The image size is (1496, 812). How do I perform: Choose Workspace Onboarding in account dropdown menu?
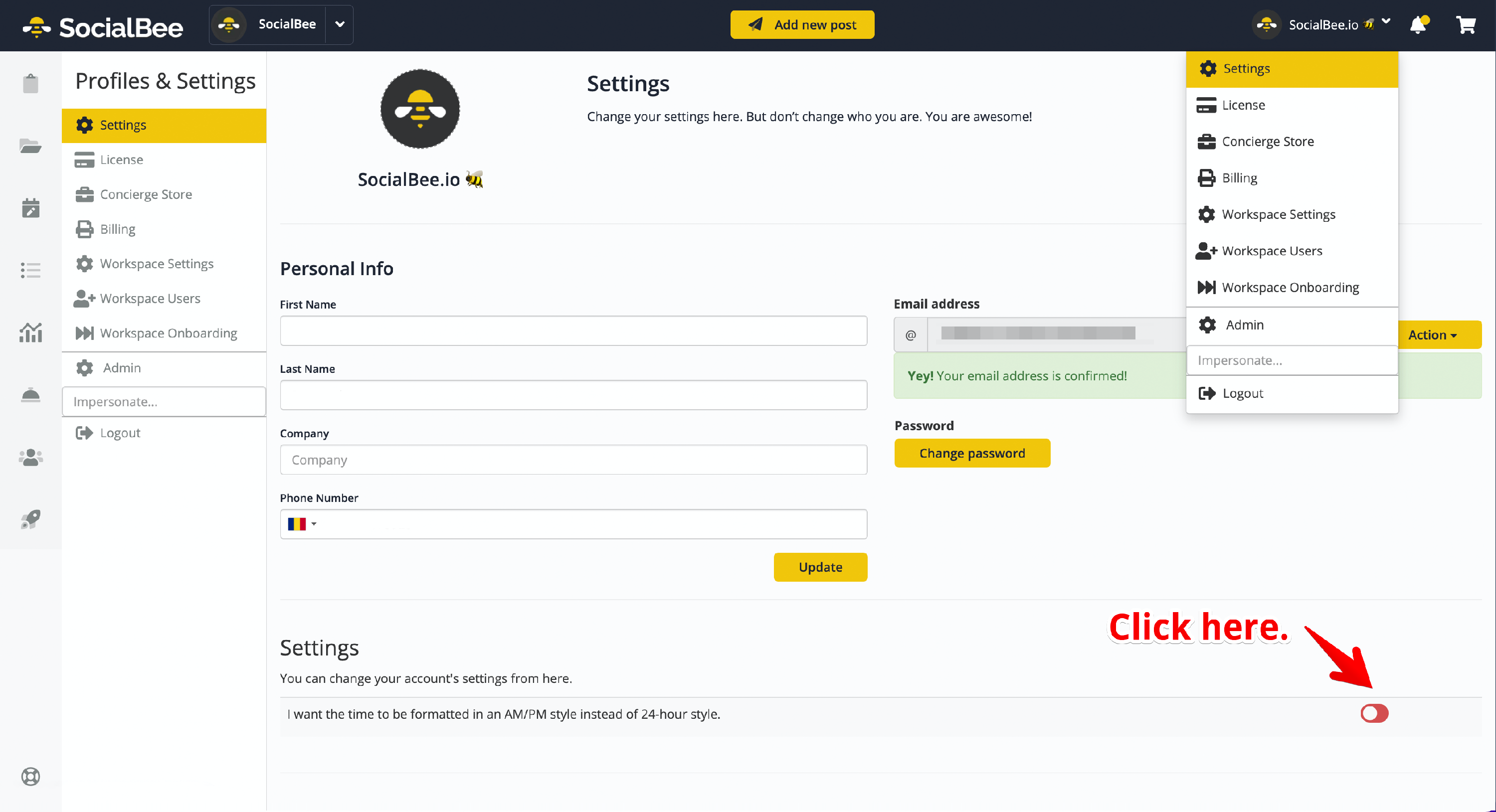point(1292,287)
